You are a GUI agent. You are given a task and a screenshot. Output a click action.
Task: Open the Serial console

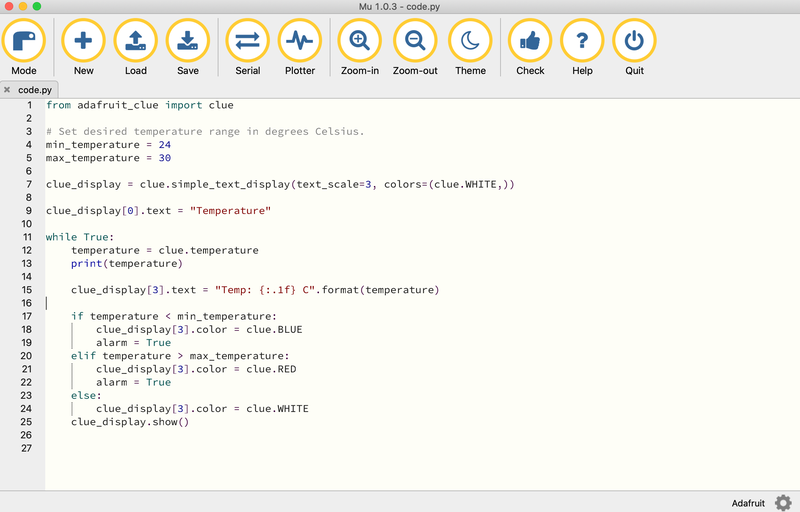pos(247,41)
